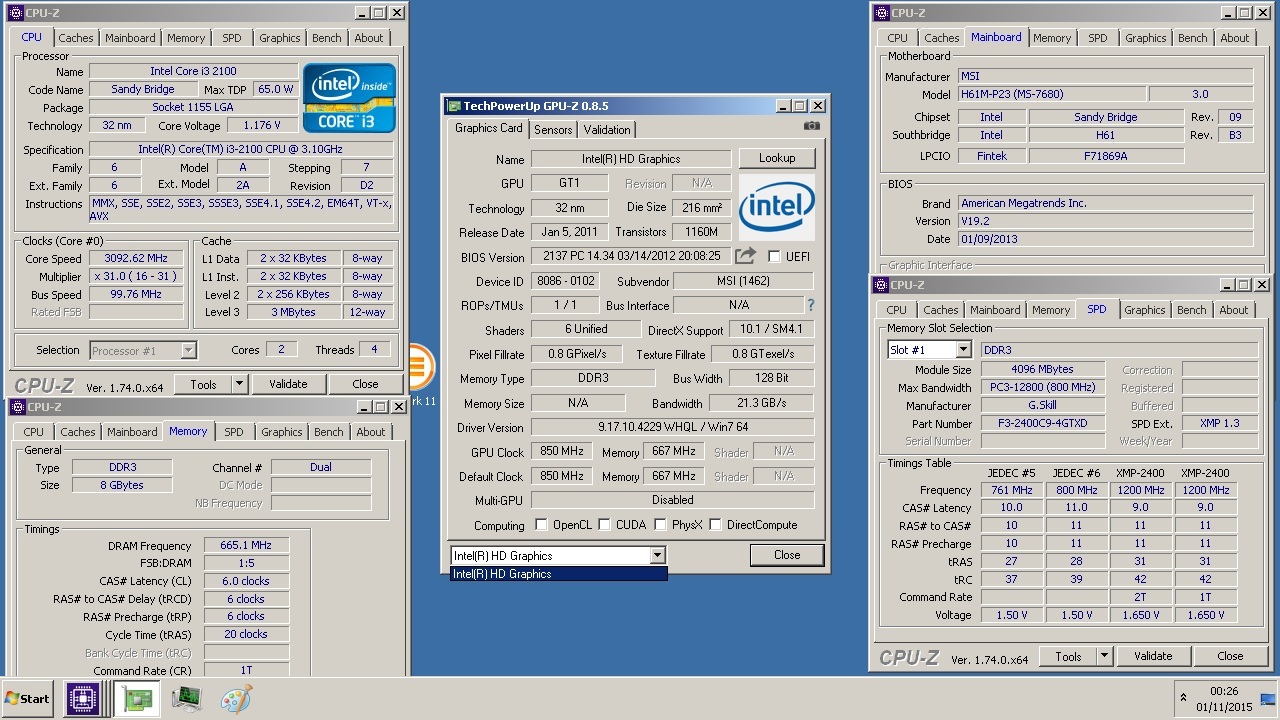Viewport: 1280px width, 720px height.
Task: Click LPCIO F71869A value
Action: point(1106,156)
